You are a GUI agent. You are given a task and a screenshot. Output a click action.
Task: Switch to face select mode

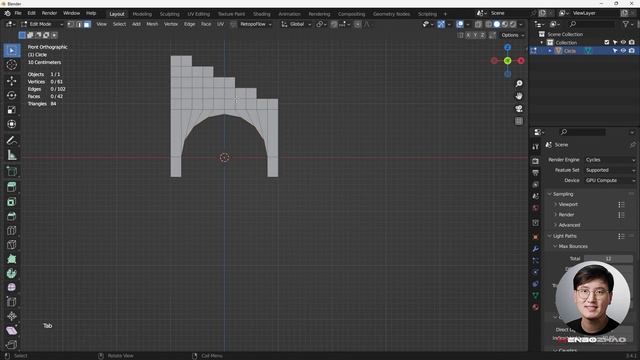coord(87,24)
